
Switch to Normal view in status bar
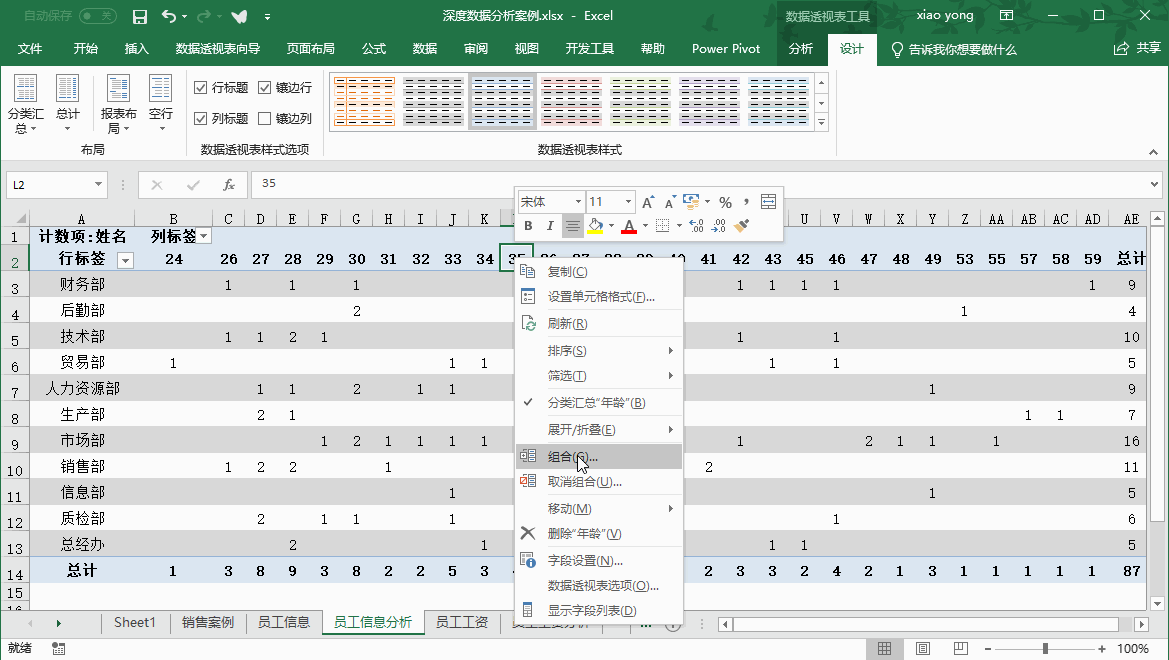coord(884,648)
